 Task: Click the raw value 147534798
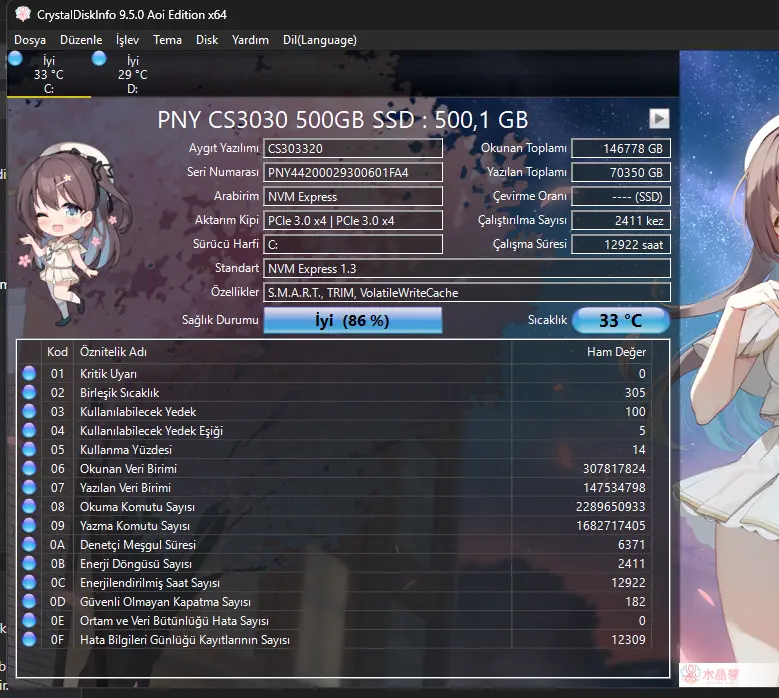click(x=614, y=488)
